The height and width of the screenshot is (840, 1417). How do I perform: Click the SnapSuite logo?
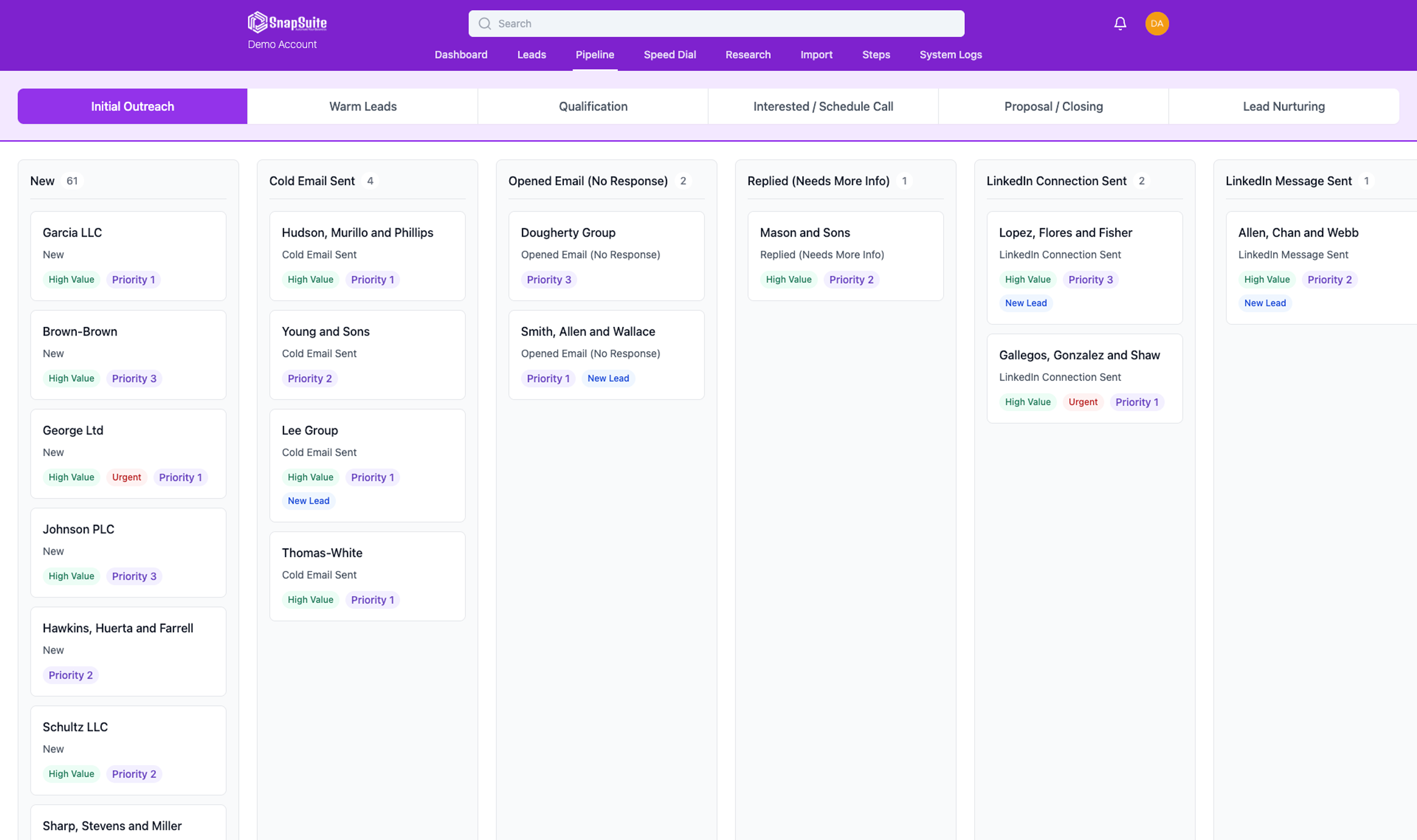click(287, 23)
